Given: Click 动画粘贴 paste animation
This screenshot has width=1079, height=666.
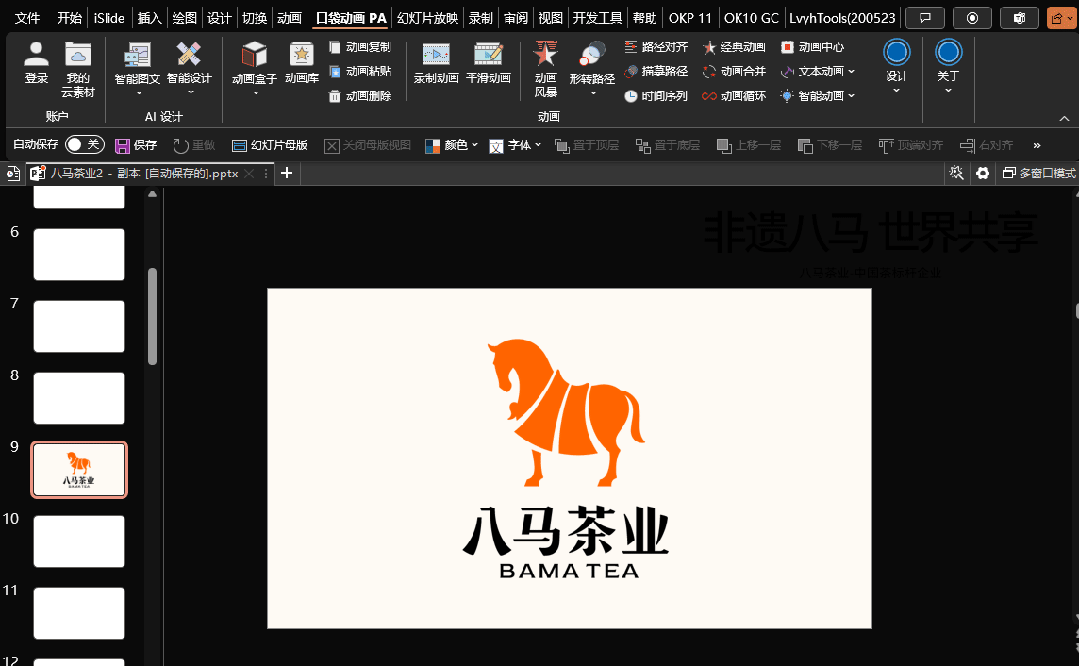Looking at the screenshot, I should (360, 71).
